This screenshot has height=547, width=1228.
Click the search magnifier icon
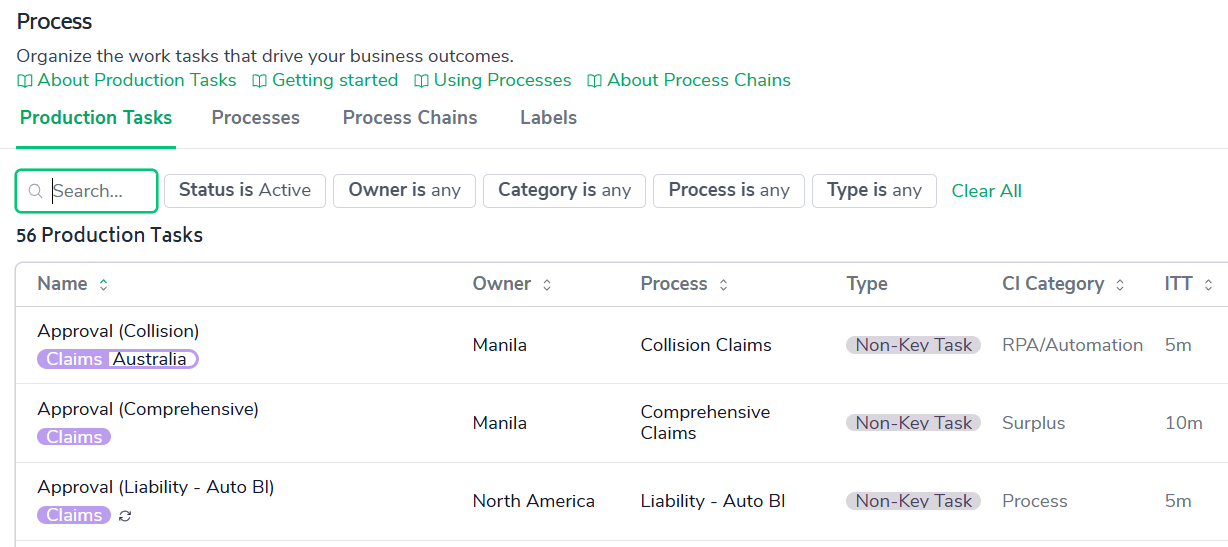click(x=36, y=191)
